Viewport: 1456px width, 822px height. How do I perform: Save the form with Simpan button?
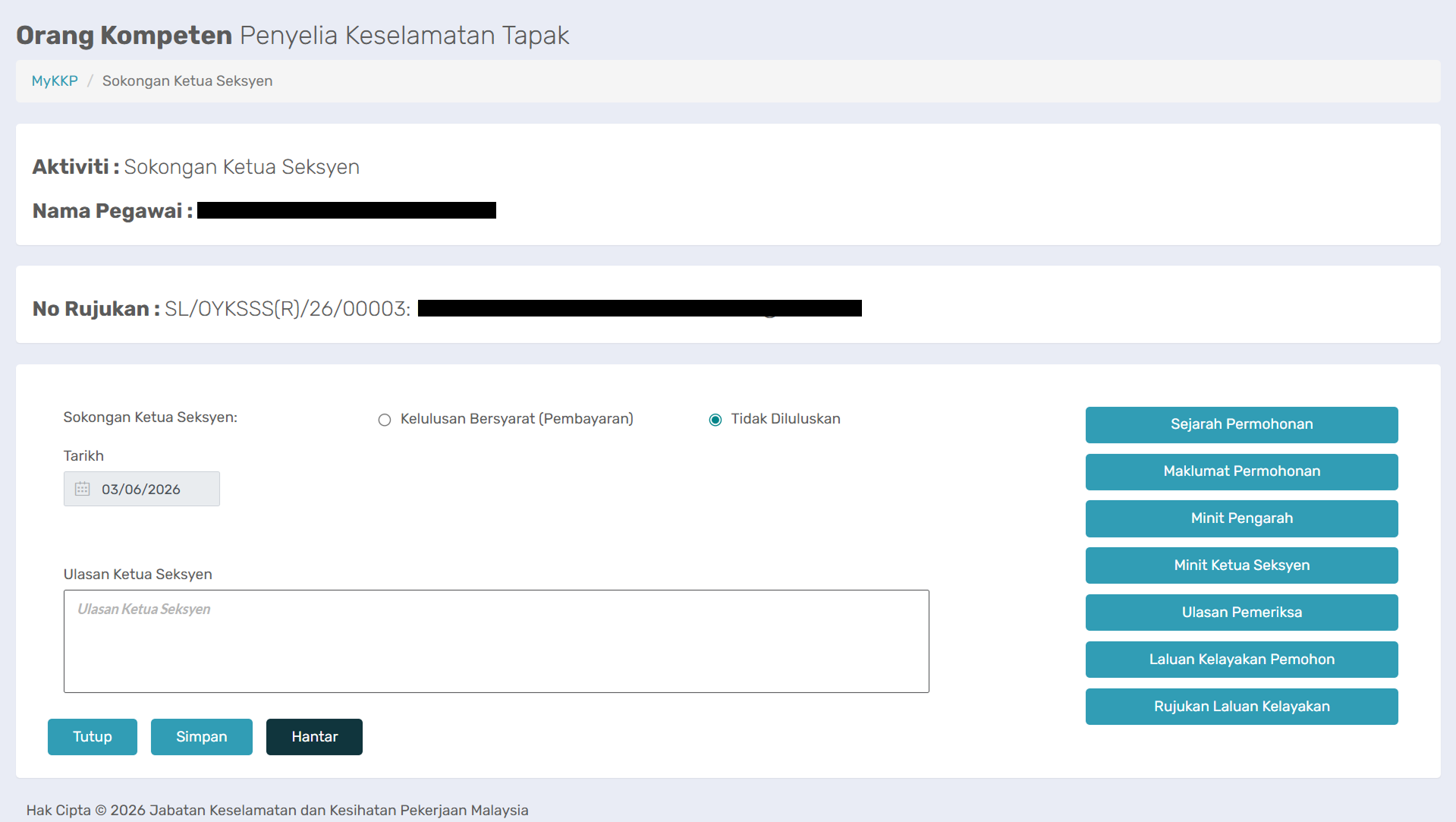tap(202, 737)
